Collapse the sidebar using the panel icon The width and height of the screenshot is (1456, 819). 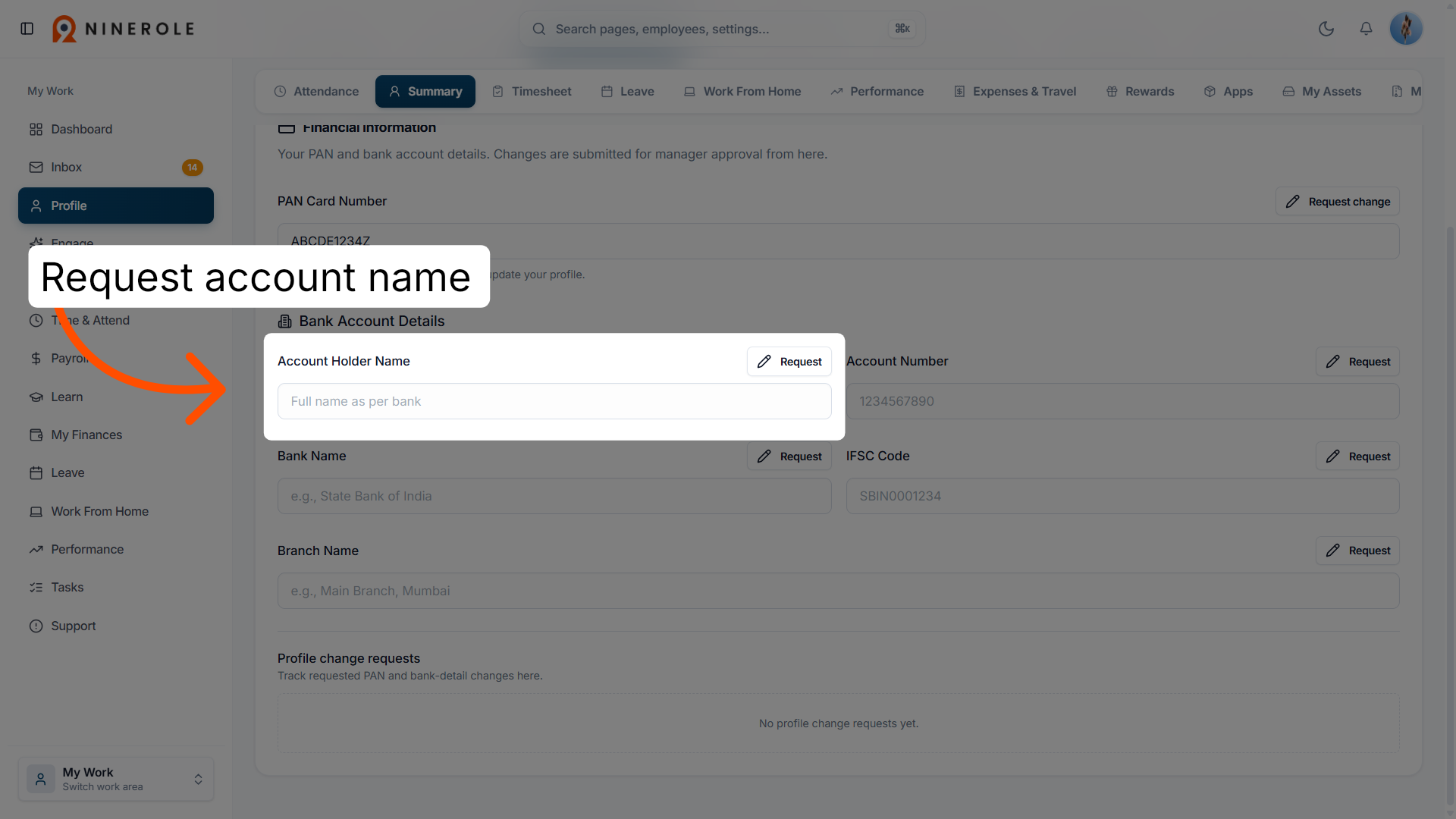27,29
